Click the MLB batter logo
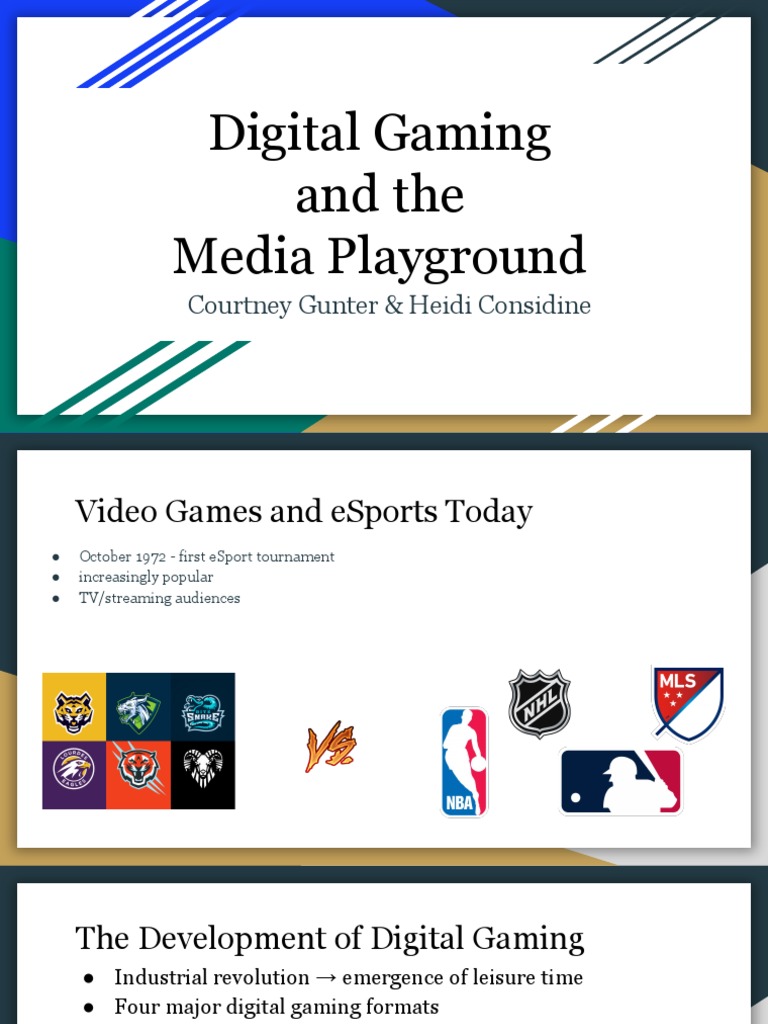 (x=621, y=782)
